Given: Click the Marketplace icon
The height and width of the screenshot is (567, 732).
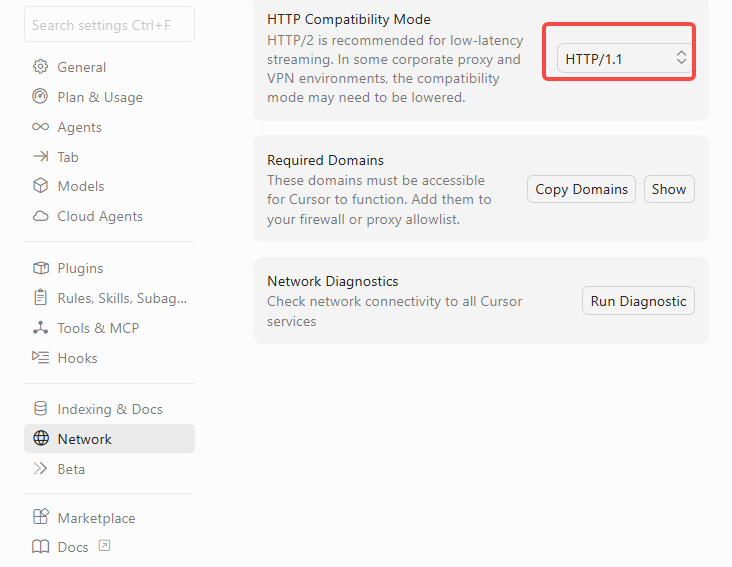Looking at the screenshot, I should coord(41,518).
